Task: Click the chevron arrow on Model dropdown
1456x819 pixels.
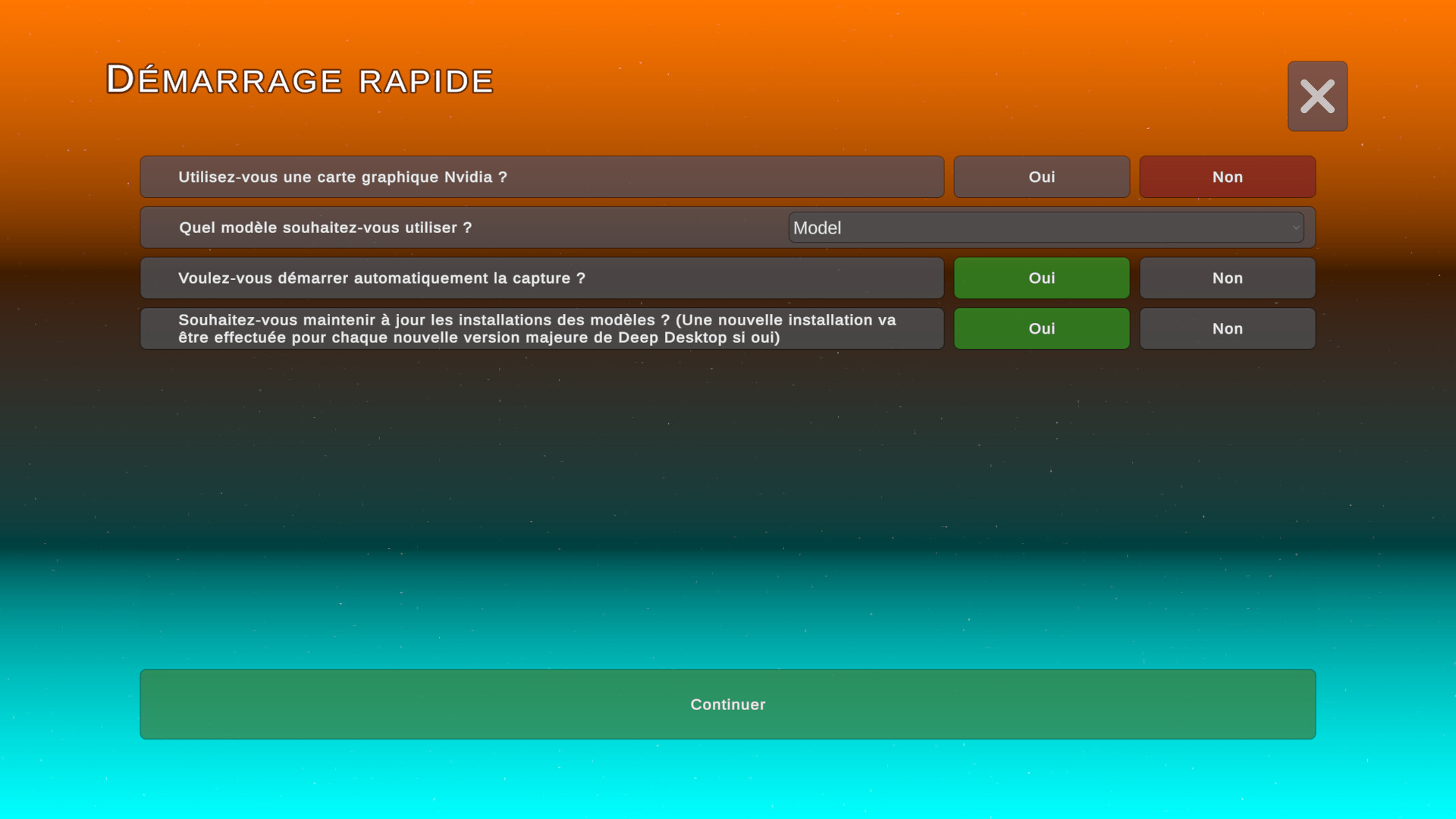Action: point(1295,227)
